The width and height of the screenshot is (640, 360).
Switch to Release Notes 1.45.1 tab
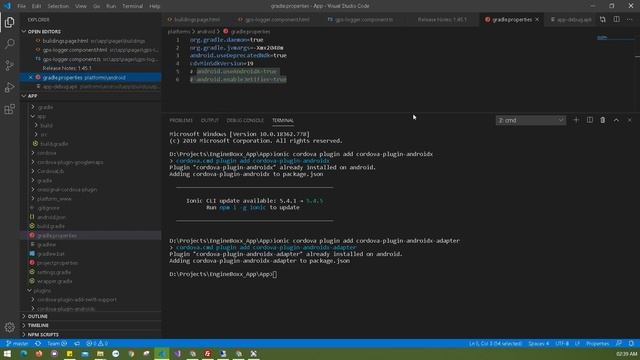point(442,19)
